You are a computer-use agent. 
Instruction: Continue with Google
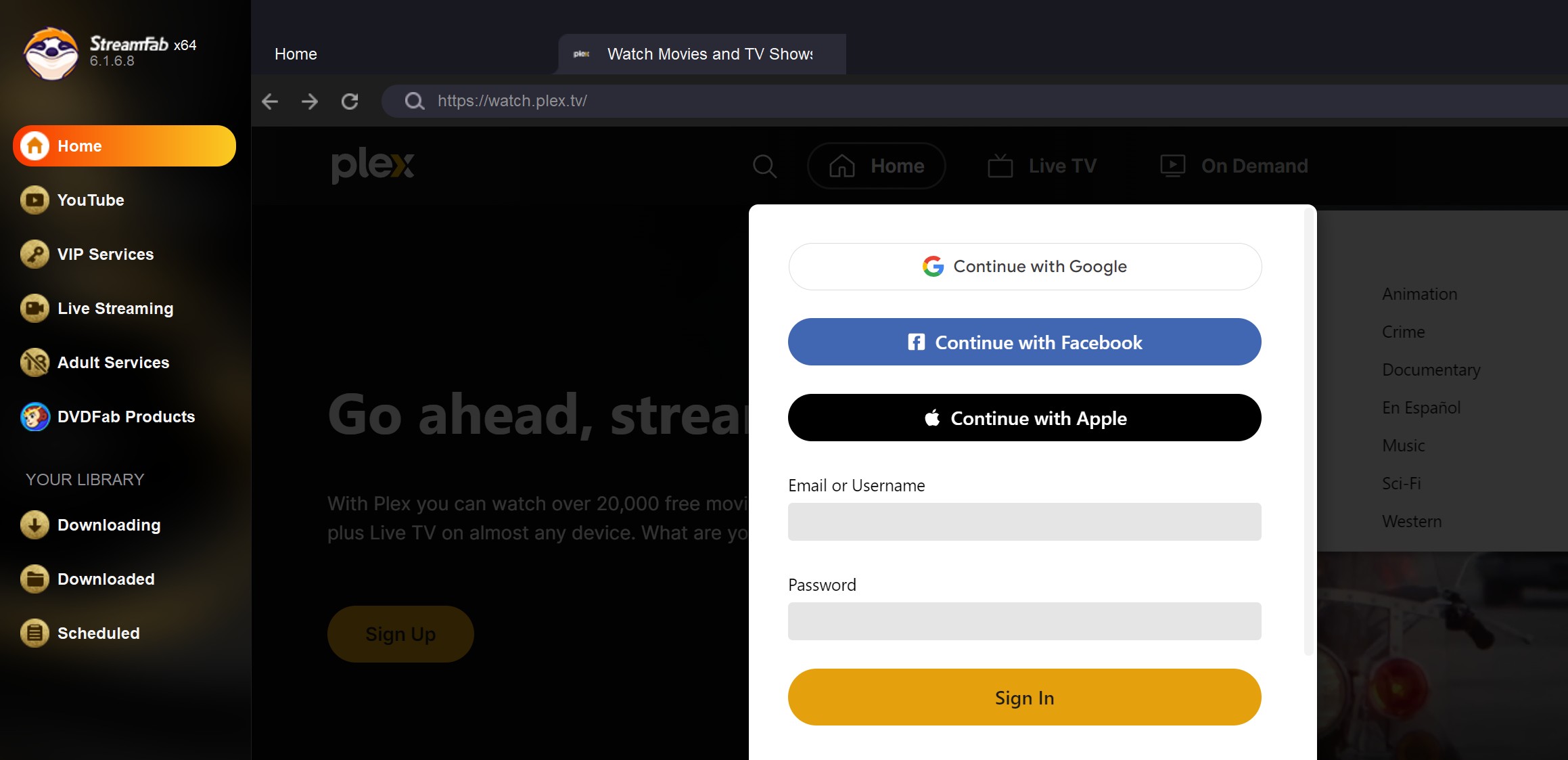click(x=1024, y=267)
